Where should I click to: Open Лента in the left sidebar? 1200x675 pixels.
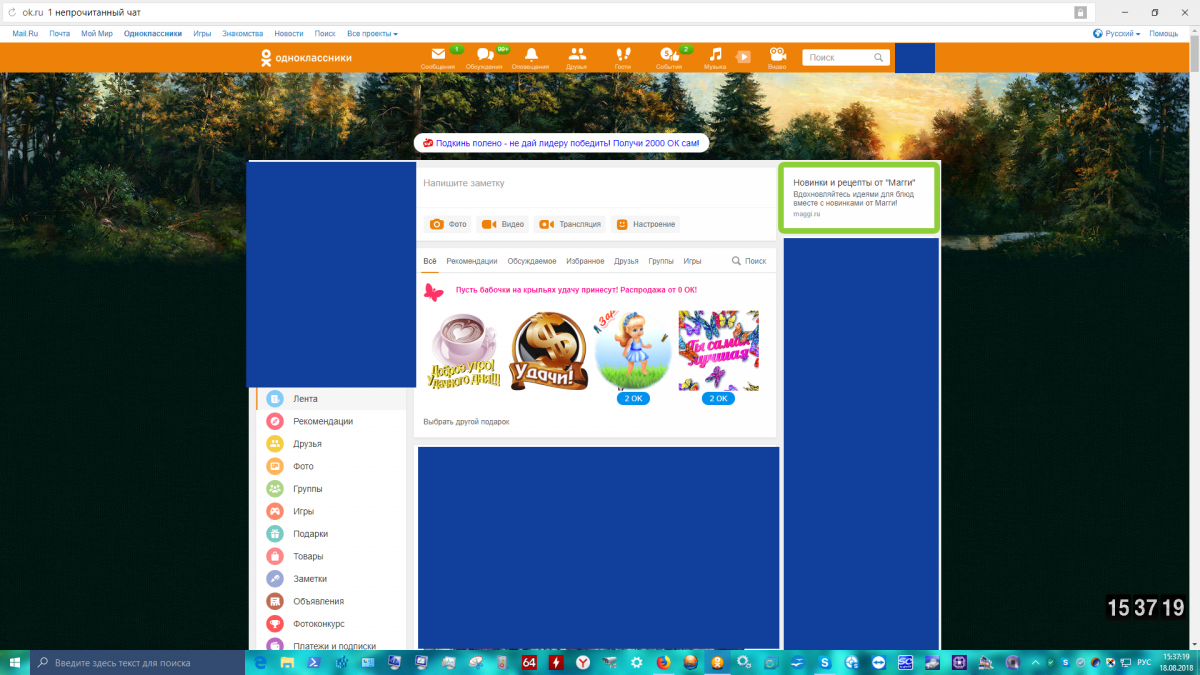tap(331, 399)
